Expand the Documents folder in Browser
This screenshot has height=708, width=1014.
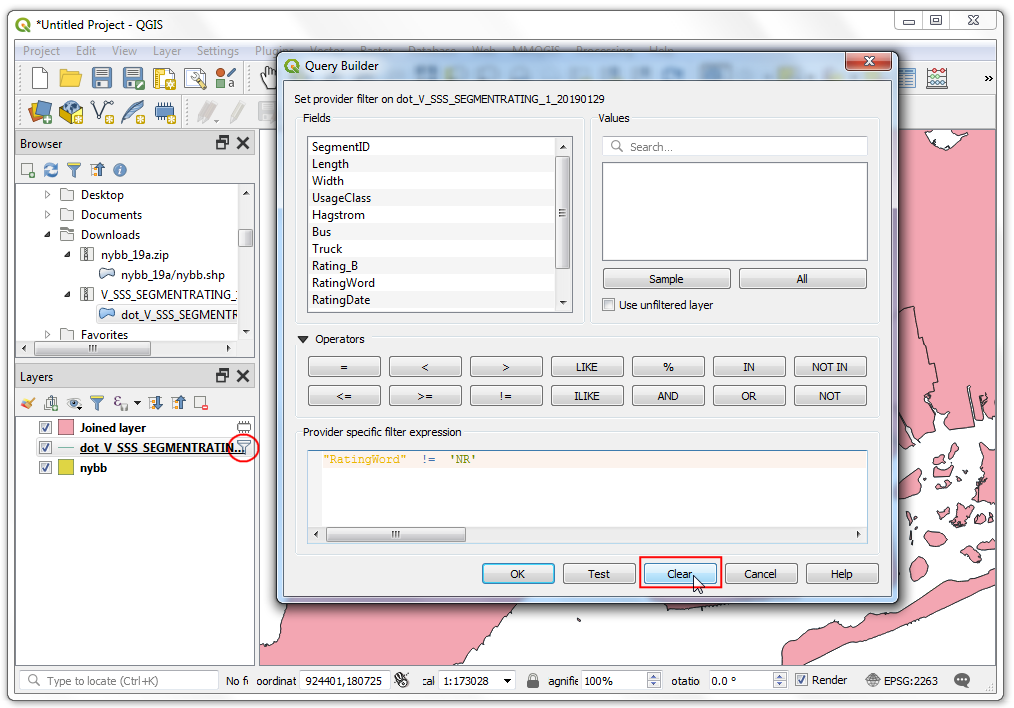click(x=47, y=215)
